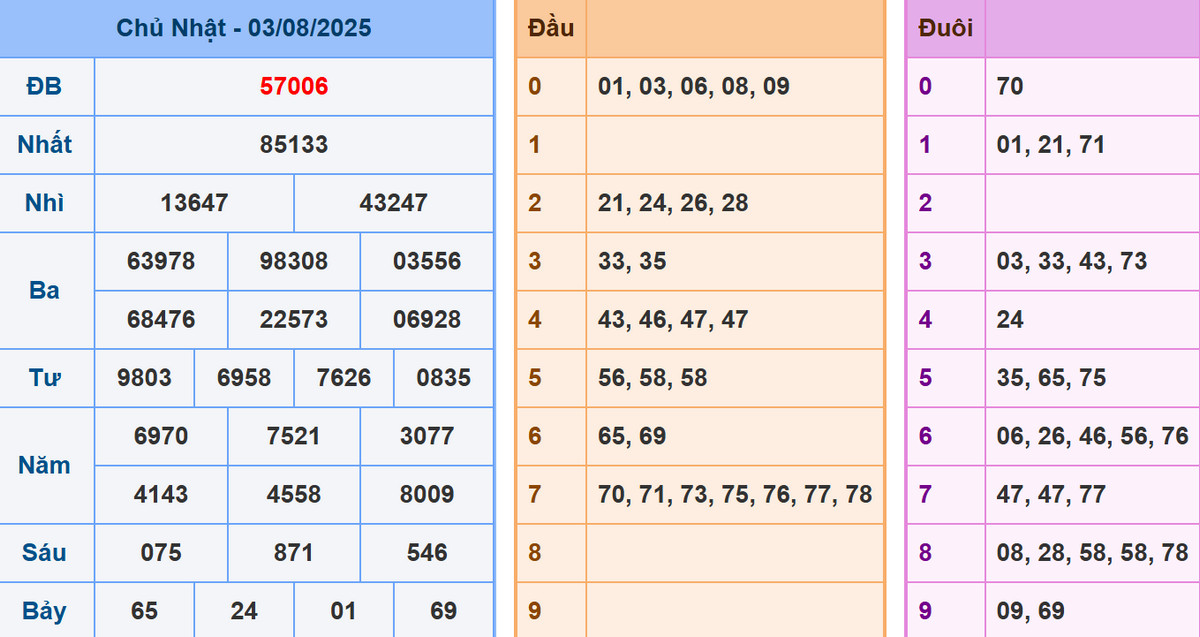Select the special prize number 57006
This screenshot has height=637, width=1200.
[294, 87]
